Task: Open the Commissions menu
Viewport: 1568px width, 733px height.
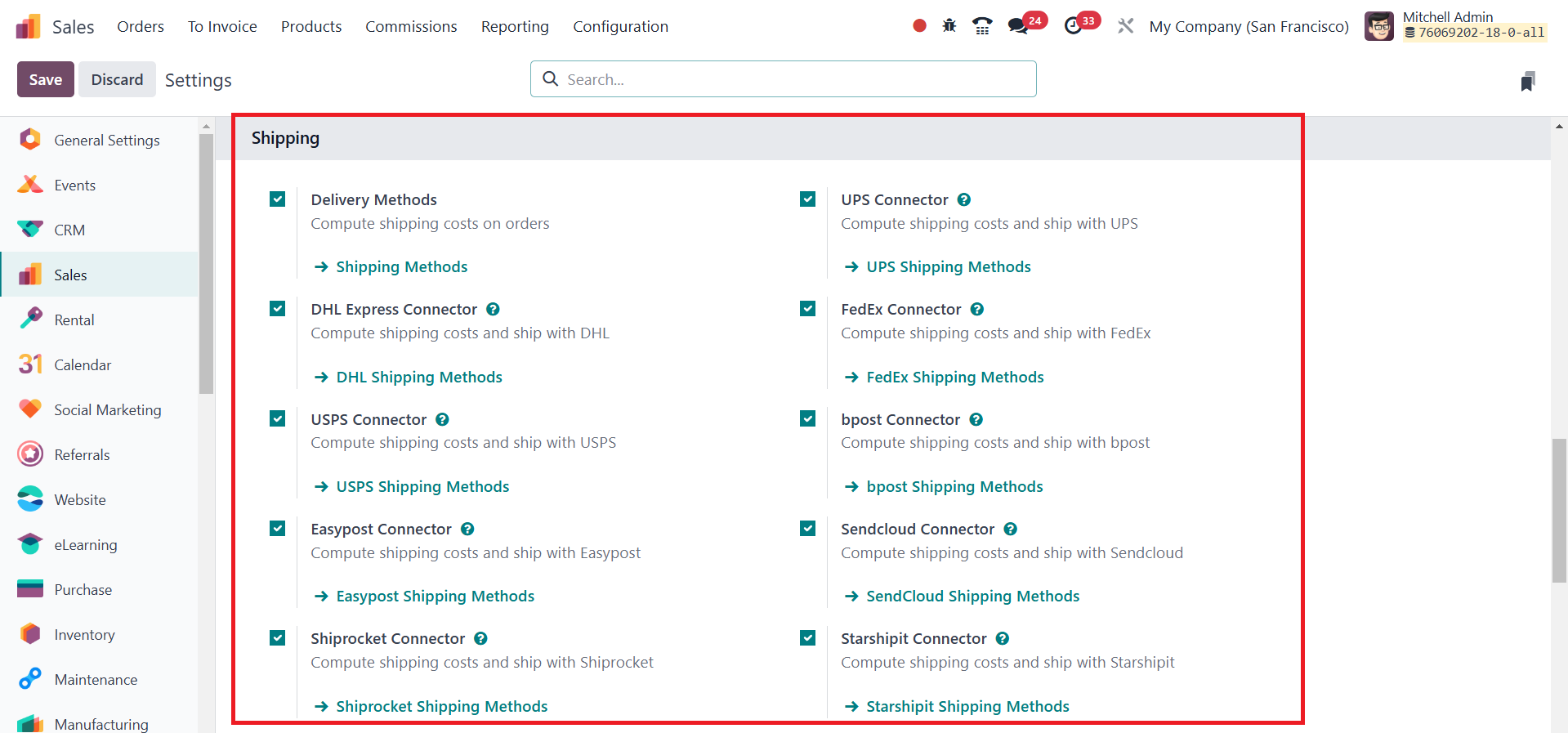Action: pyautogui.click(x=411, y=26)
